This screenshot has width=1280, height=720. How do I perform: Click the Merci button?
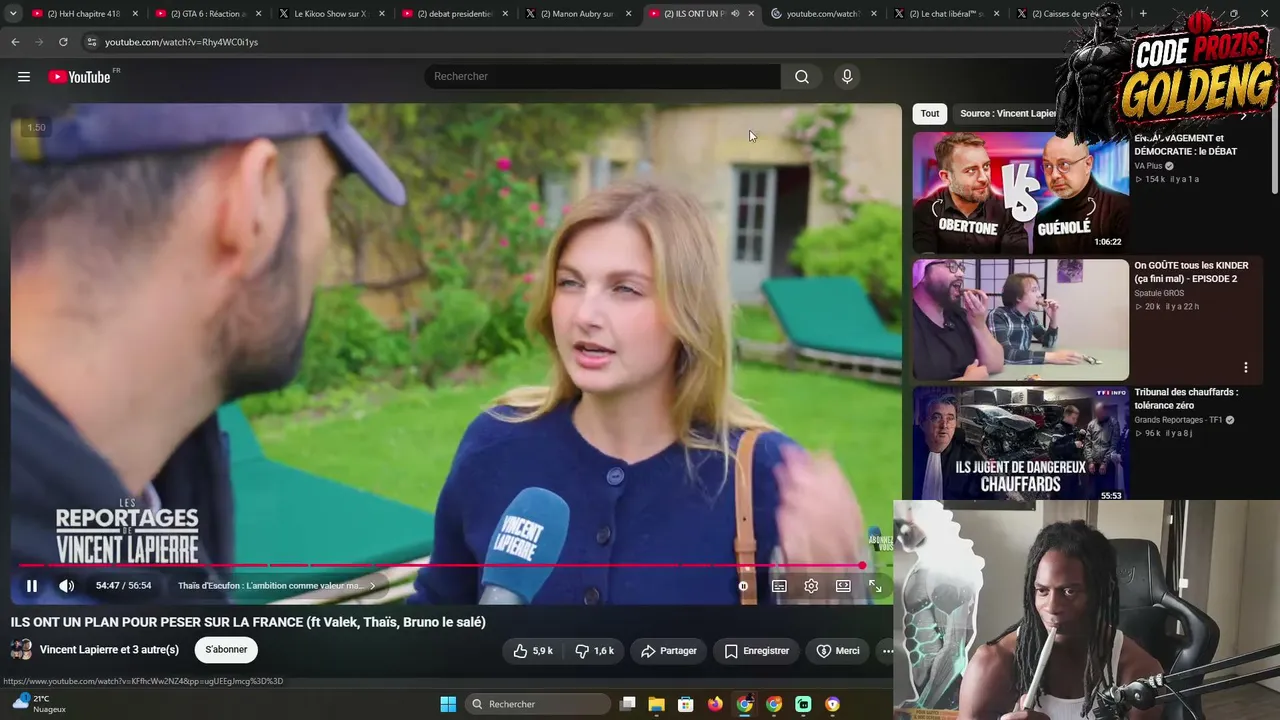tap(838, 651)
